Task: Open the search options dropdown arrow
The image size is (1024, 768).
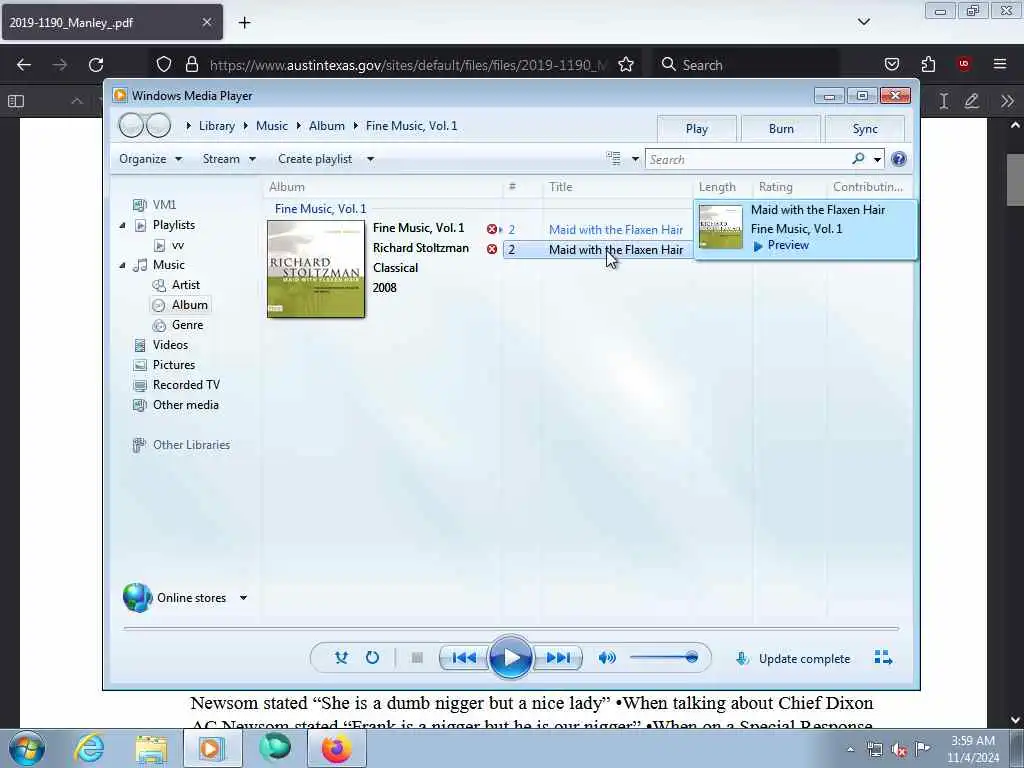Action: [877, 159]
